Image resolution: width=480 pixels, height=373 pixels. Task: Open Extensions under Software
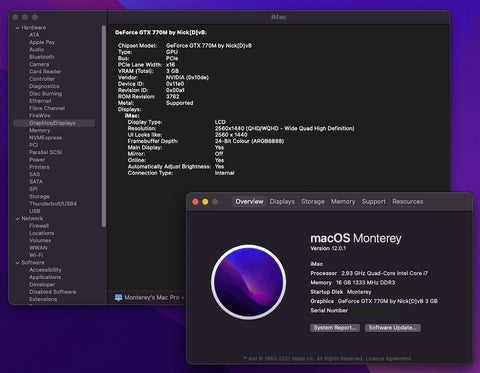(x=43, y=299)
